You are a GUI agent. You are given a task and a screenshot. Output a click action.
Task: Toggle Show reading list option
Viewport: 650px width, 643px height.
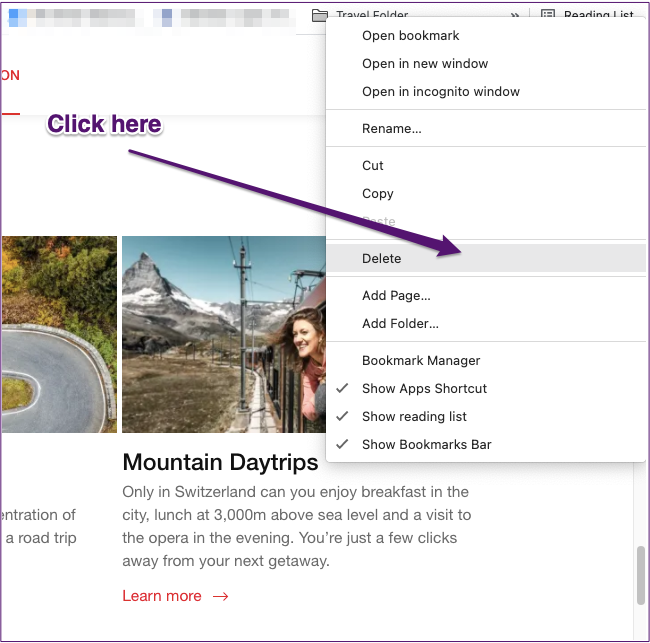pos(486,416)
